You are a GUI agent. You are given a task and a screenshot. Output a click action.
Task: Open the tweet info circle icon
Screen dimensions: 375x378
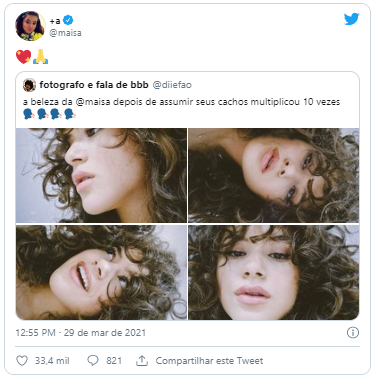coord(353,333)
